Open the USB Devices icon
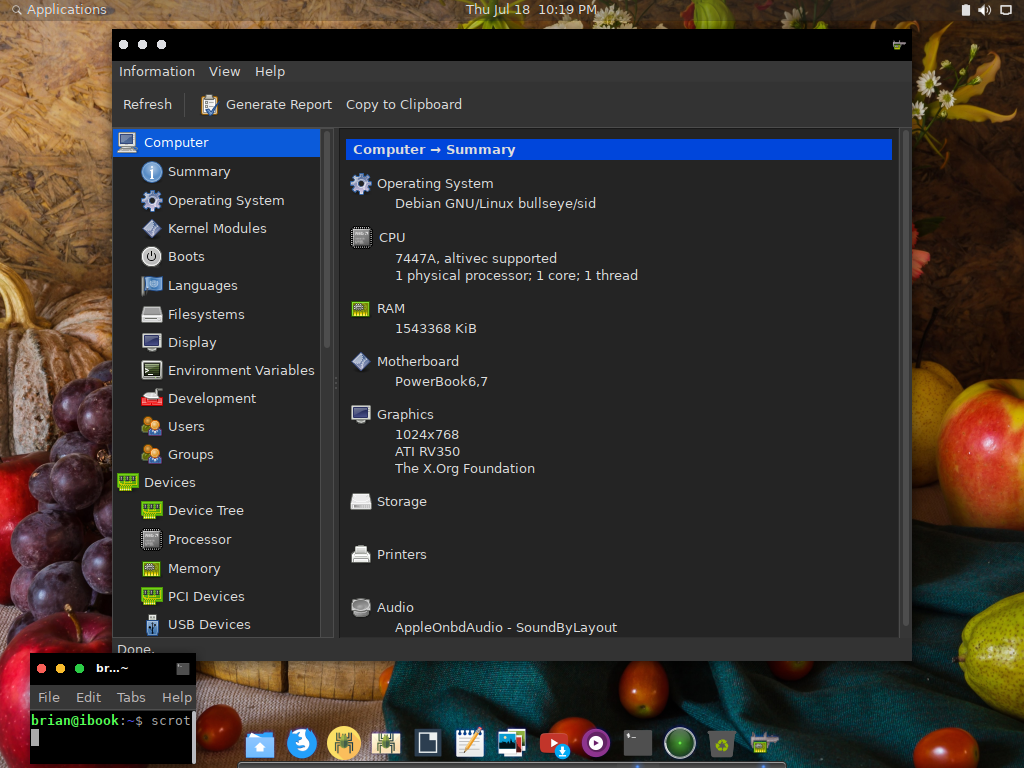1024x768 pixels. click(152, 624)
